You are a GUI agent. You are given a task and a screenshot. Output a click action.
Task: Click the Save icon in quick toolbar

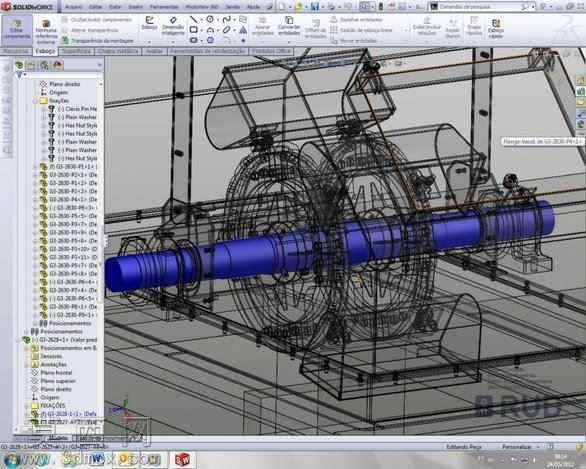(315, 6)
